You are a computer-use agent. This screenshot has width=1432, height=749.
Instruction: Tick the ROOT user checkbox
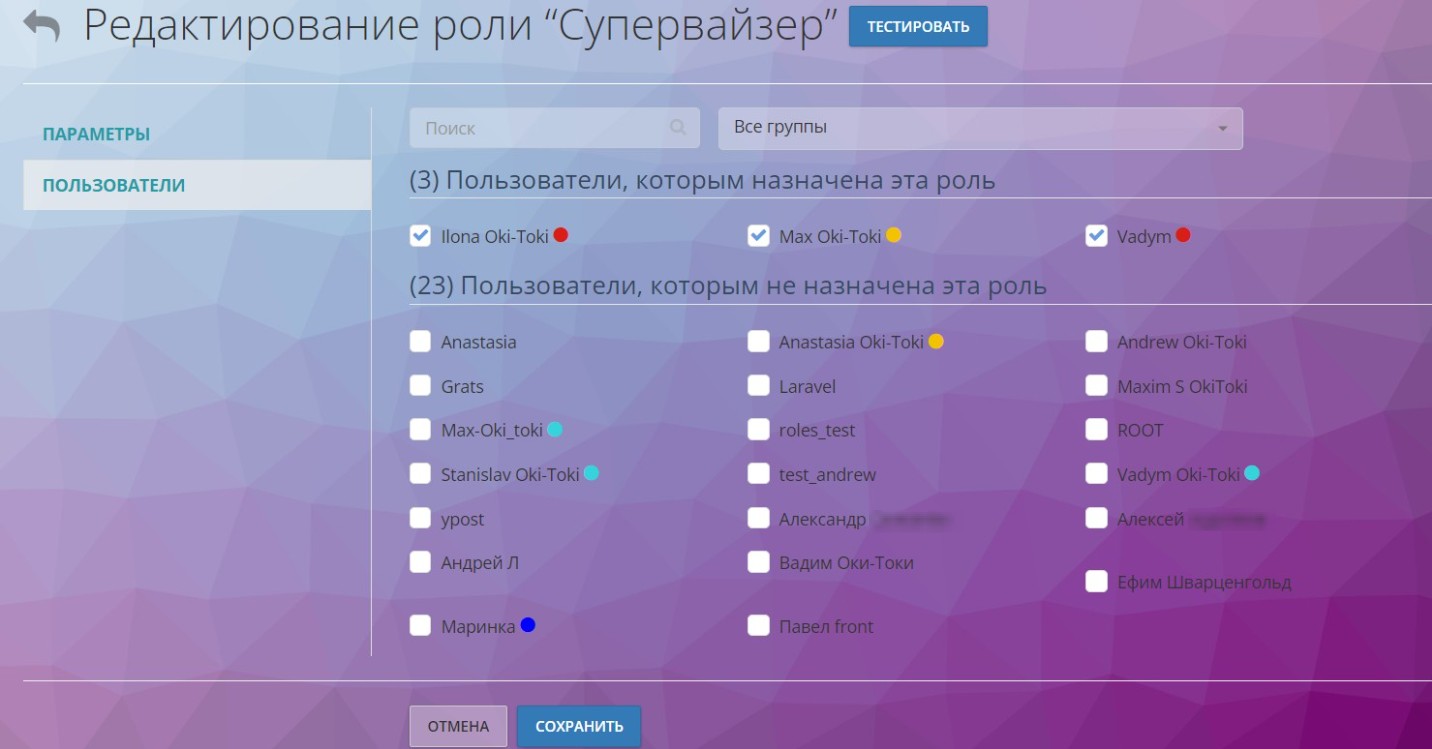click(1096, 430)
